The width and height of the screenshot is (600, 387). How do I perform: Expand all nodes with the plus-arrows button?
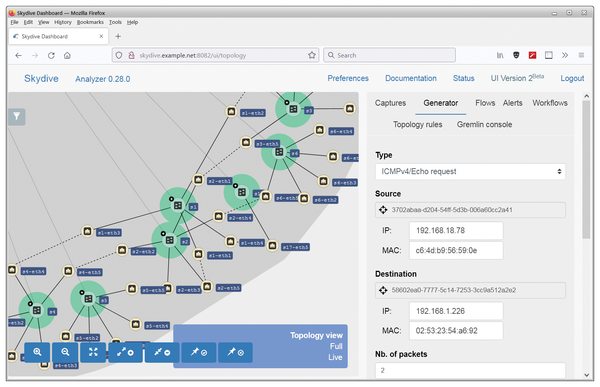(x=126, y=352)
